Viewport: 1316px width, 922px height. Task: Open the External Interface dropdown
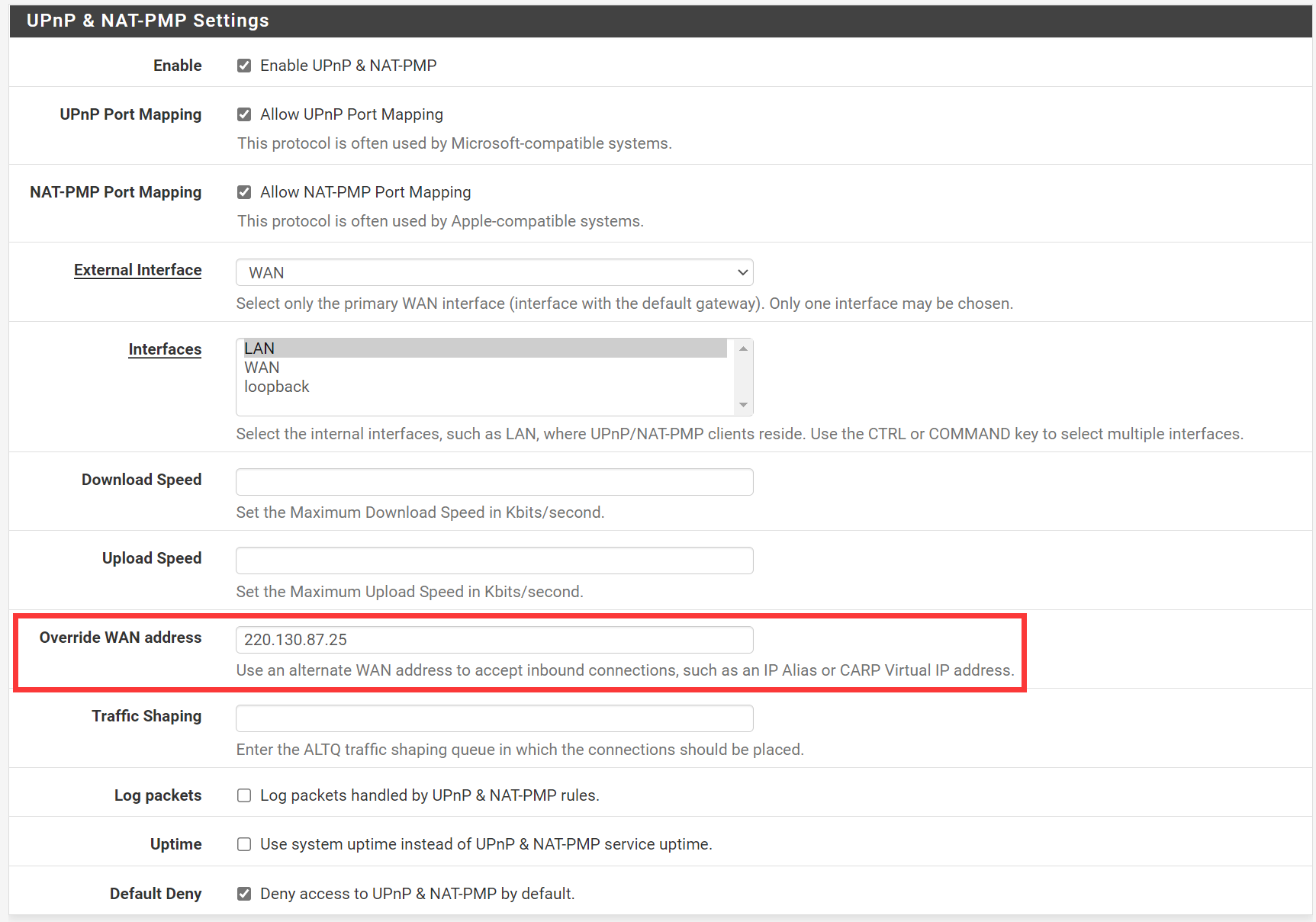point(494,272)
